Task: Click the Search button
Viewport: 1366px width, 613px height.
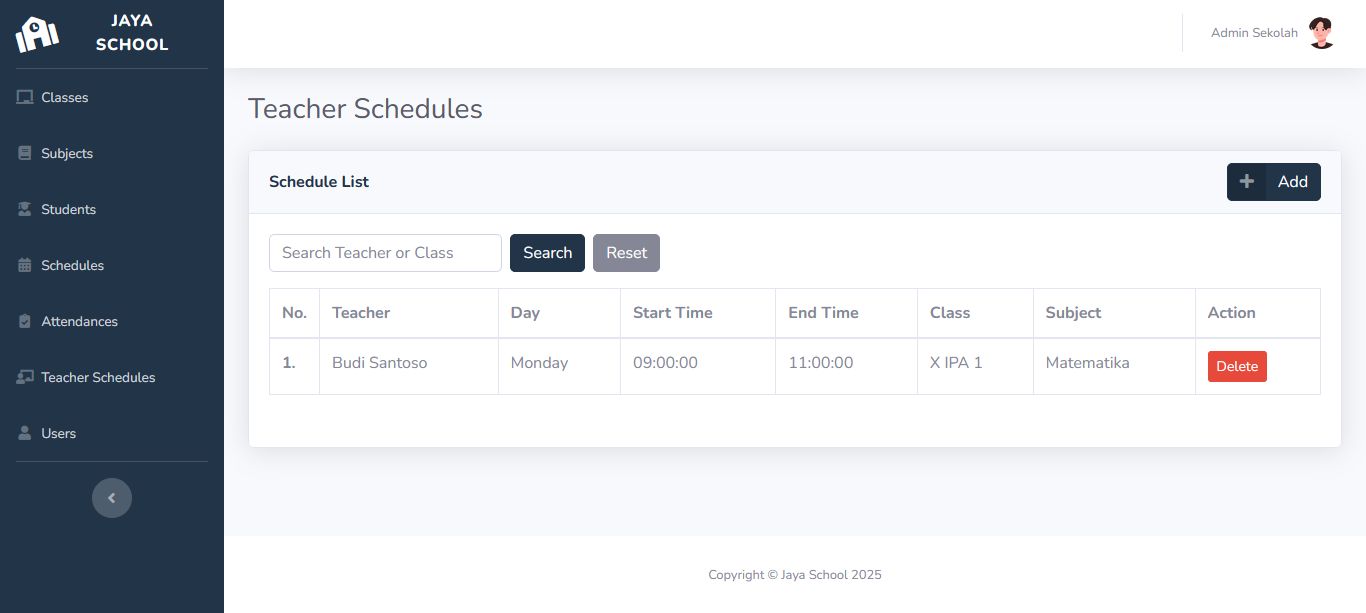Action: pos(547,253)
